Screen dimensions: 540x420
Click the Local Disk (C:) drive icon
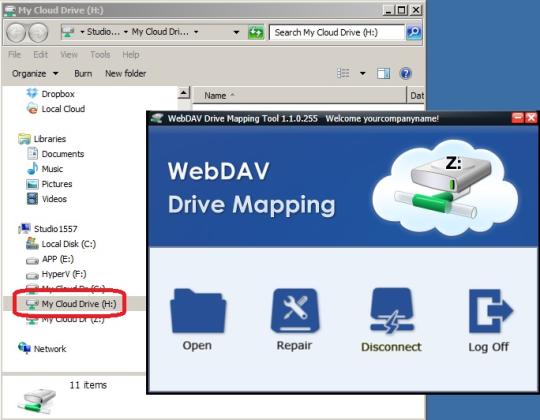[x=32, y=243]
